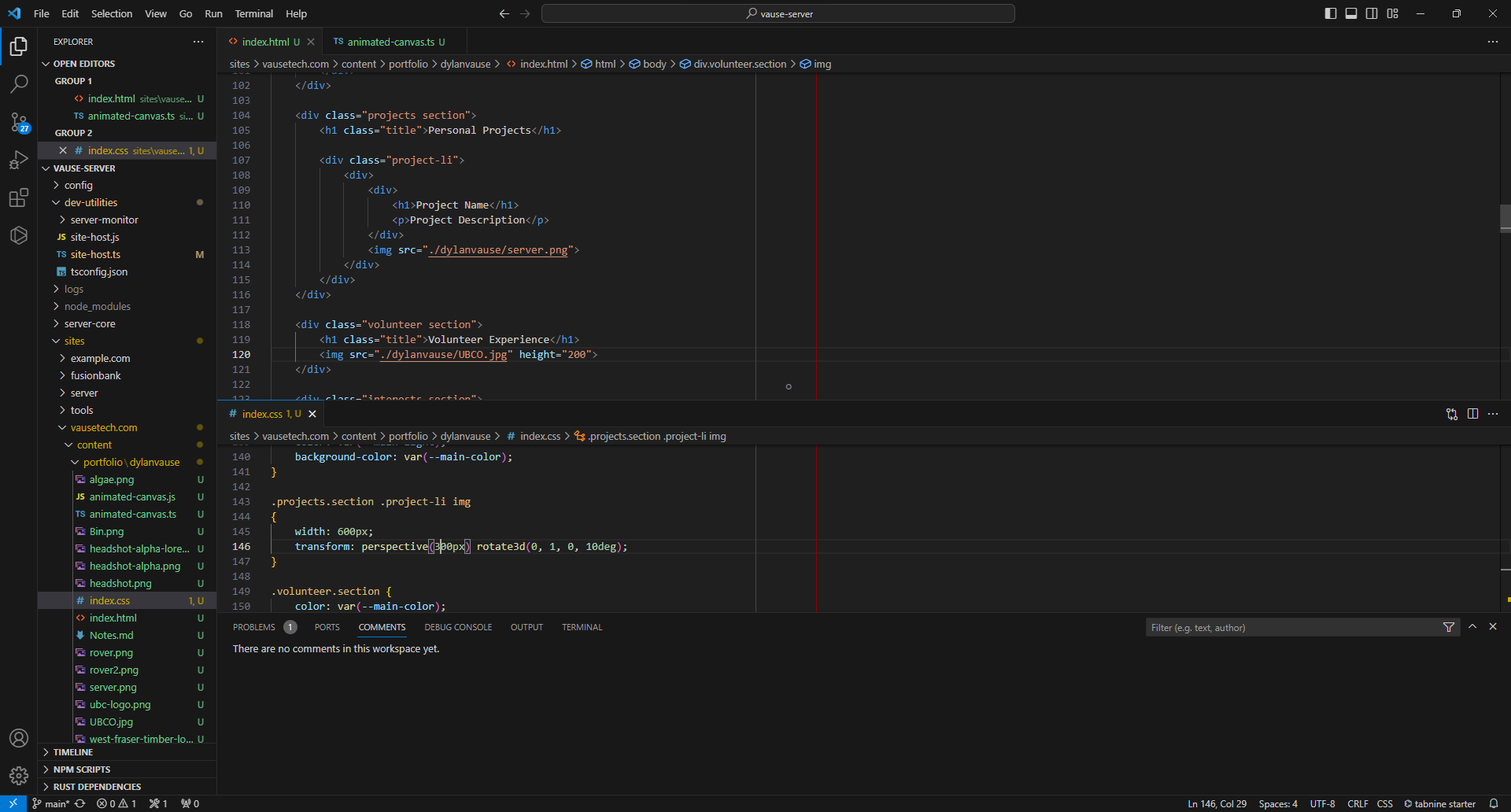The width and height of the screenshot is (1511, 812).
Task: Open the Source Control view
Action: tap(19, 123)
